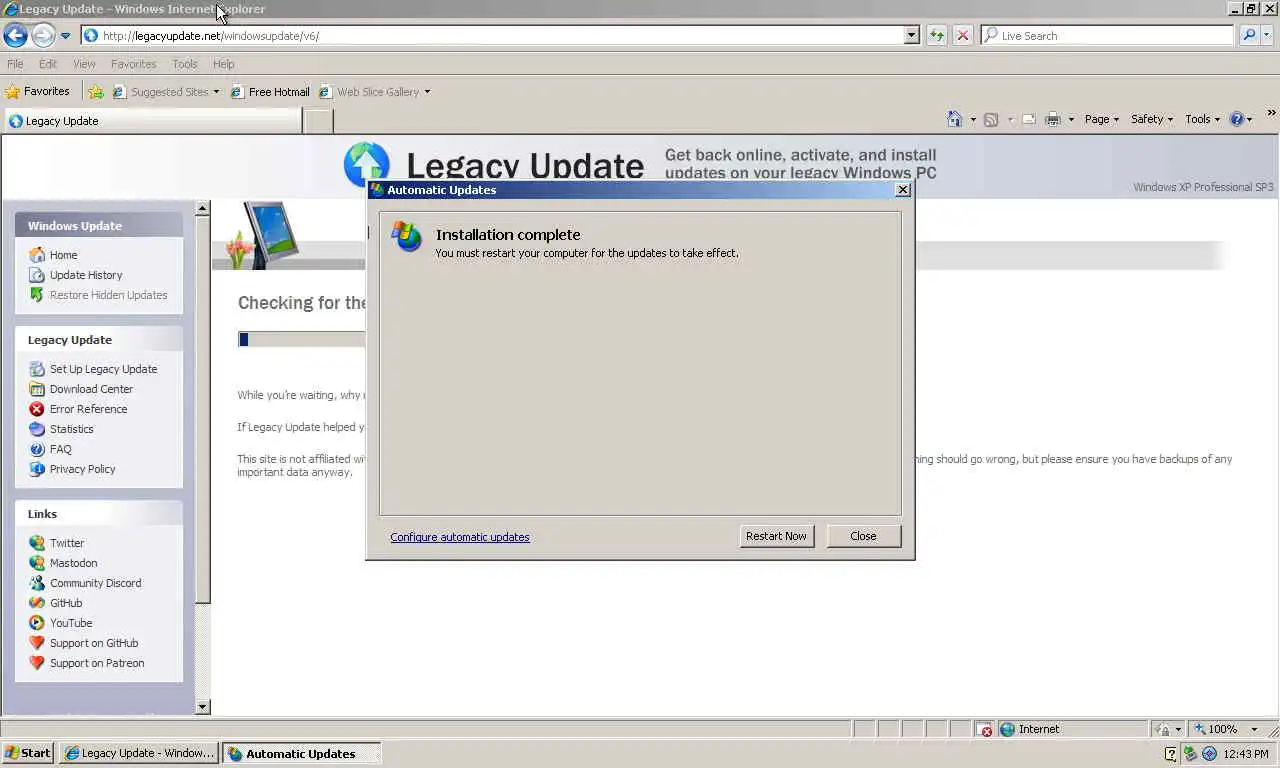Click the YouTube link icon
The height and width of the screenshot is (768, 1280).
(x=37, y=623)
